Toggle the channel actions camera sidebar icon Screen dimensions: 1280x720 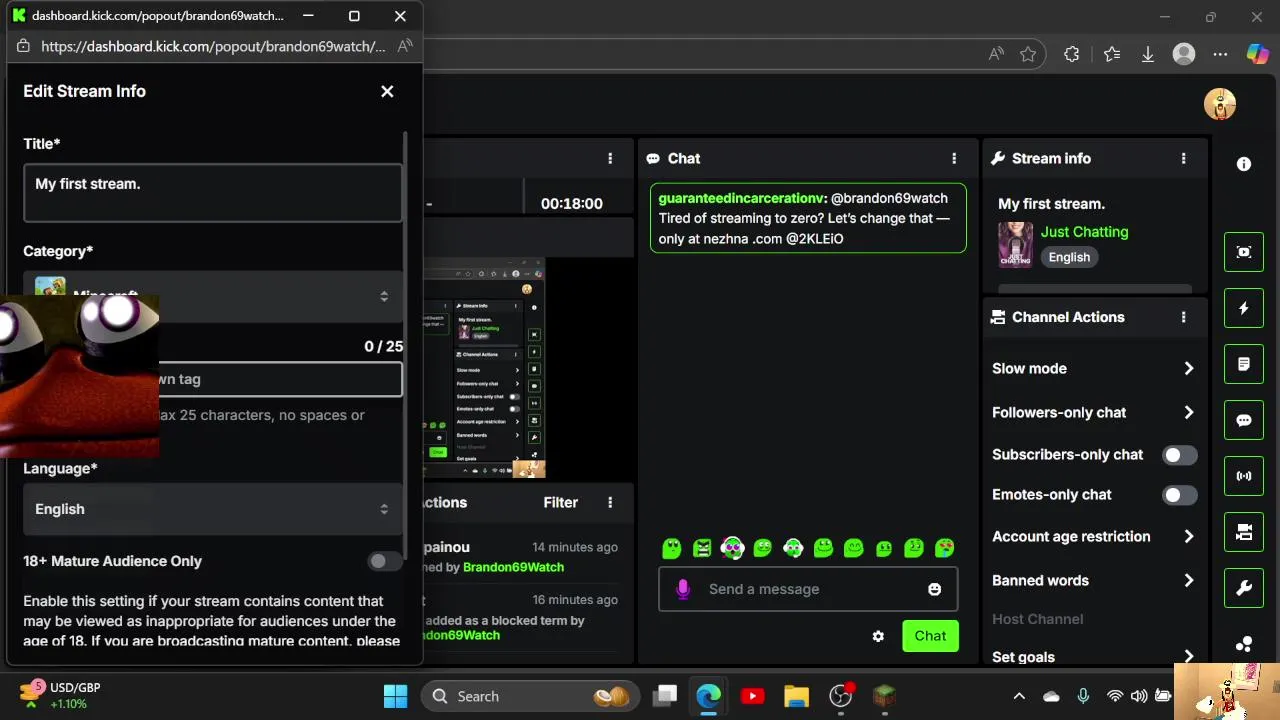[1244, 532]
